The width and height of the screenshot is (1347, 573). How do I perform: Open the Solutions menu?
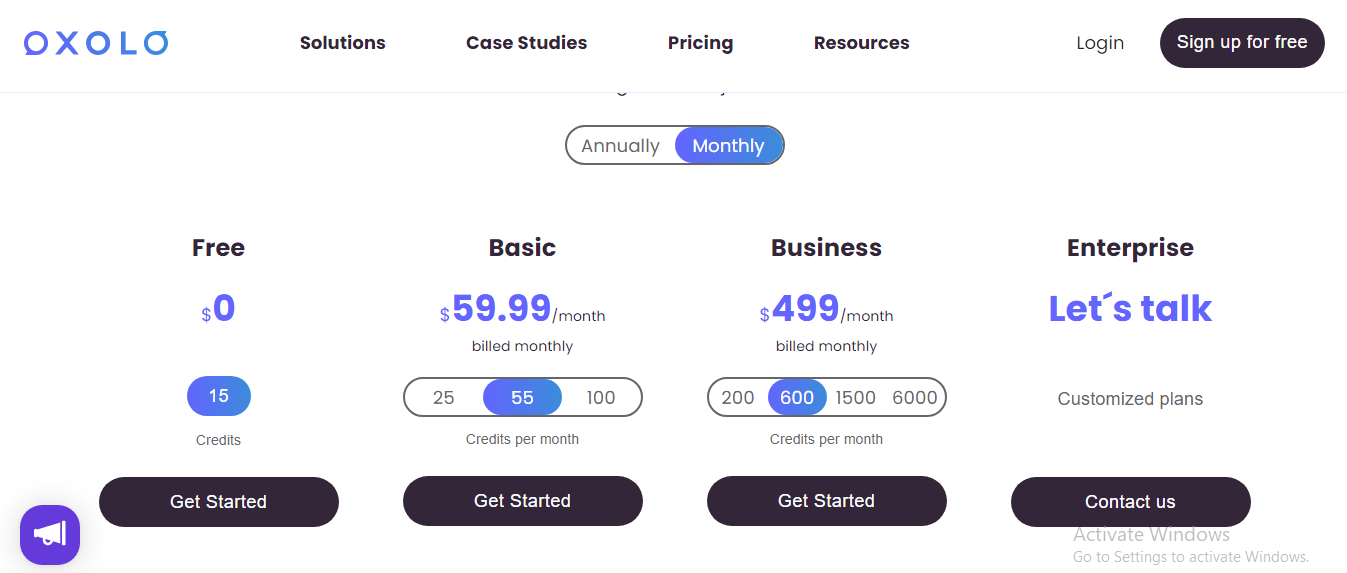pos(343,43)
